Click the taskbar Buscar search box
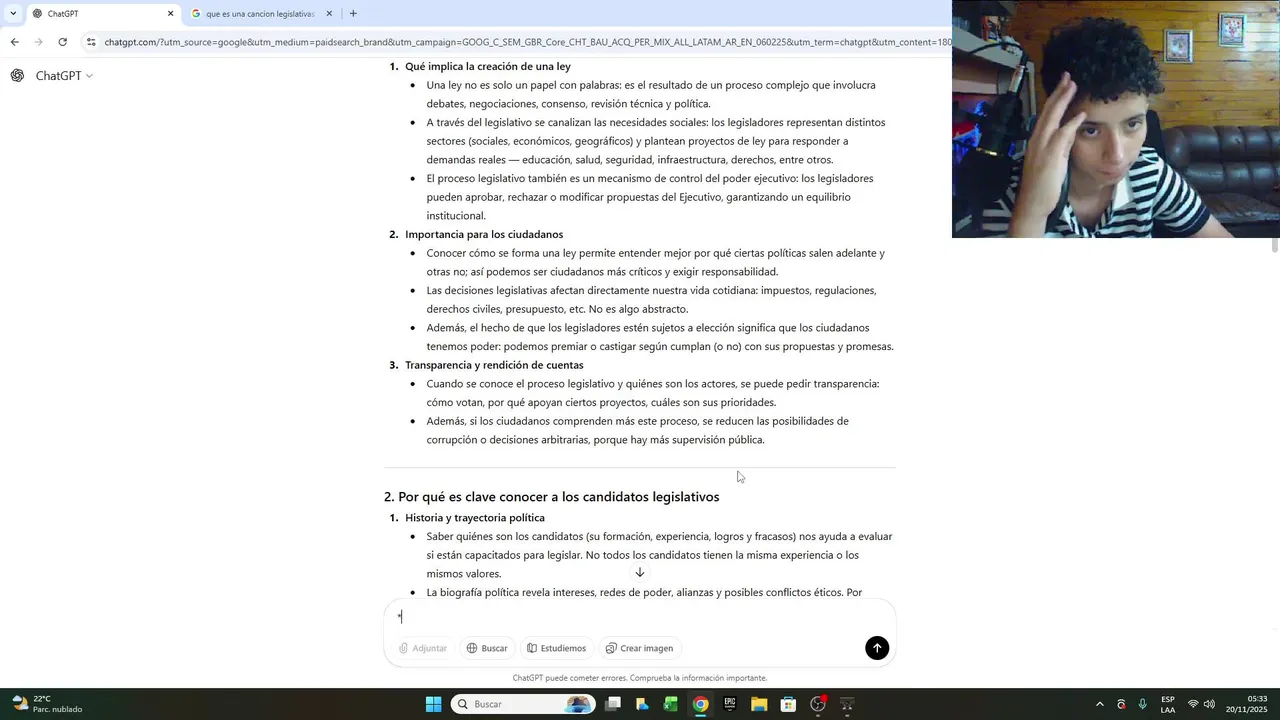 point(521,704)
